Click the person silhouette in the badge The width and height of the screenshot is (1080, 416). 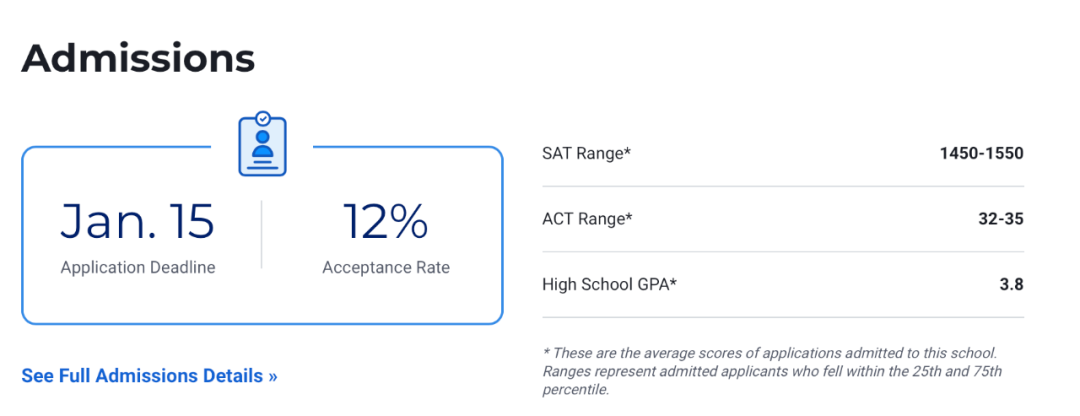(262, 143)
